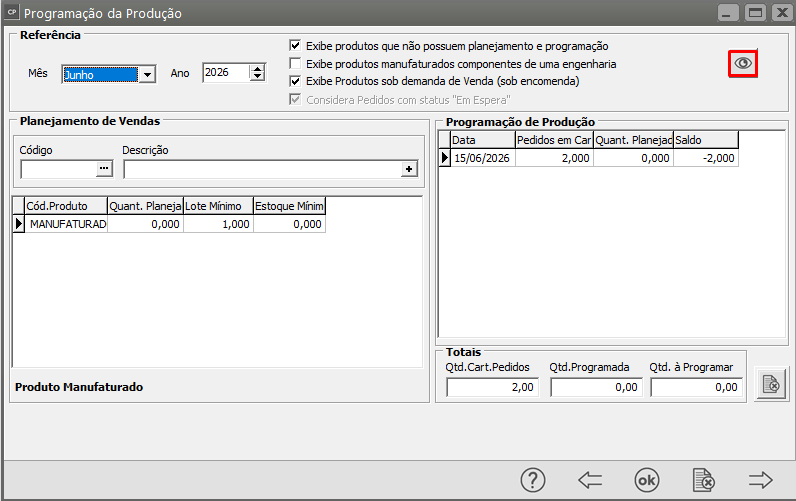The height and width of the screenshot is (501, 796).
Task: Advance with the right arrow icon
Action: click(x=760, y=480)
